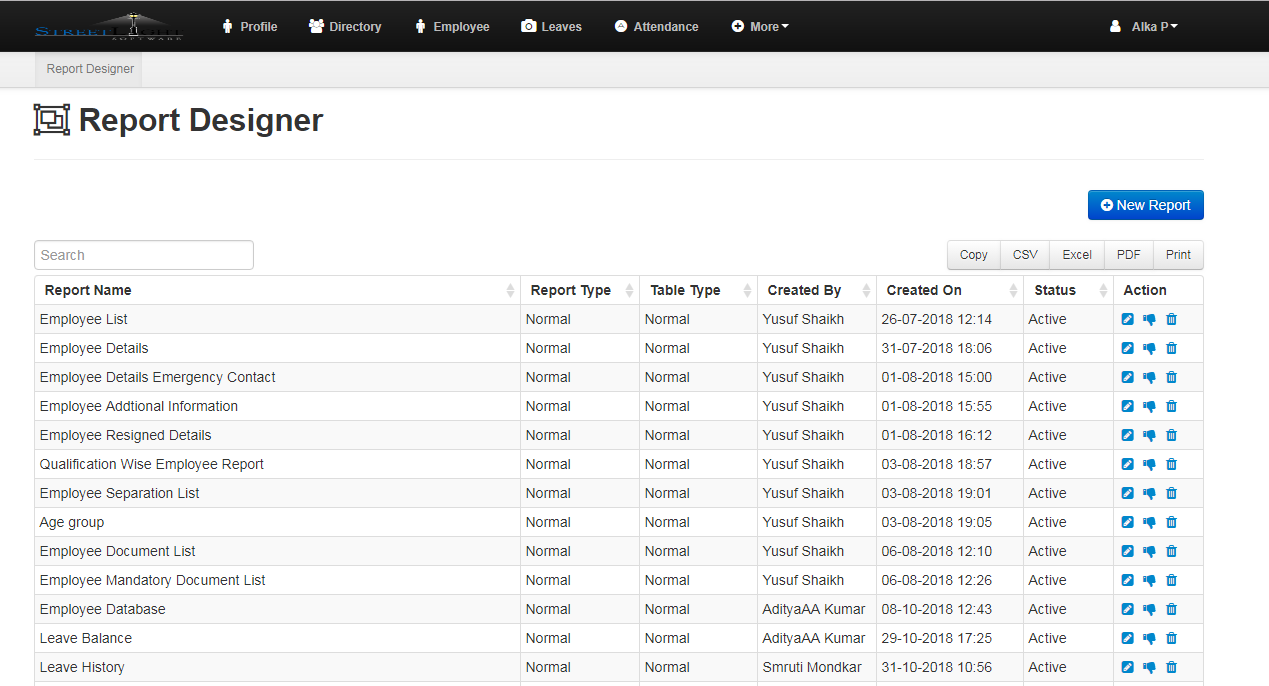Go to the Directory menu
1269x686 pixels.
click(x=345, y=27)
